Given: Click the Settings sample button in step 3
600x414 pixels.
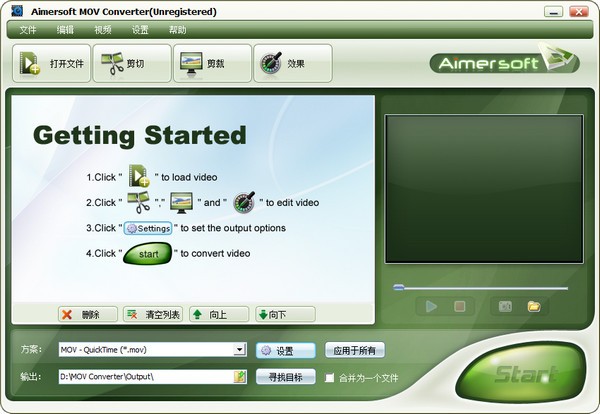Looking at the screenshot, I should (148, 228).
